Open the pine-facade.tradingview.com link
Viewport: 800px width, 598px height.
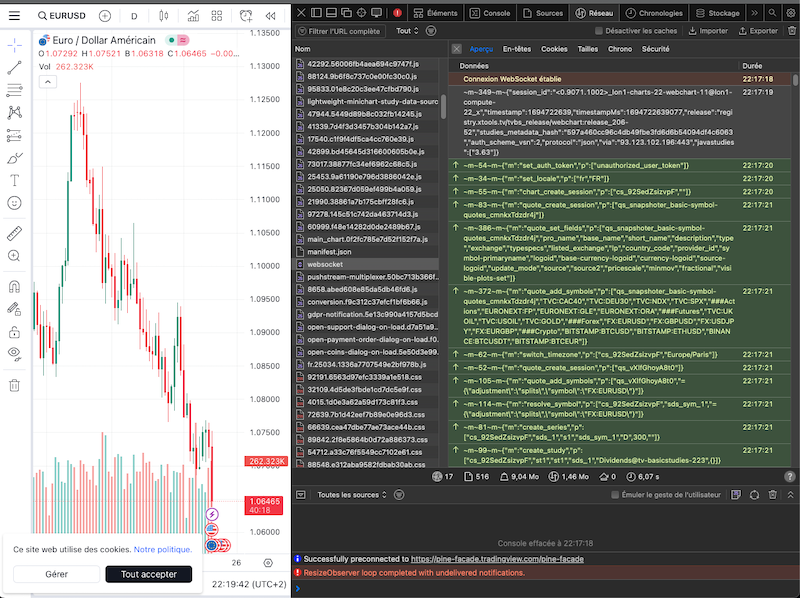pyautogui.click(x=497, y=559)
